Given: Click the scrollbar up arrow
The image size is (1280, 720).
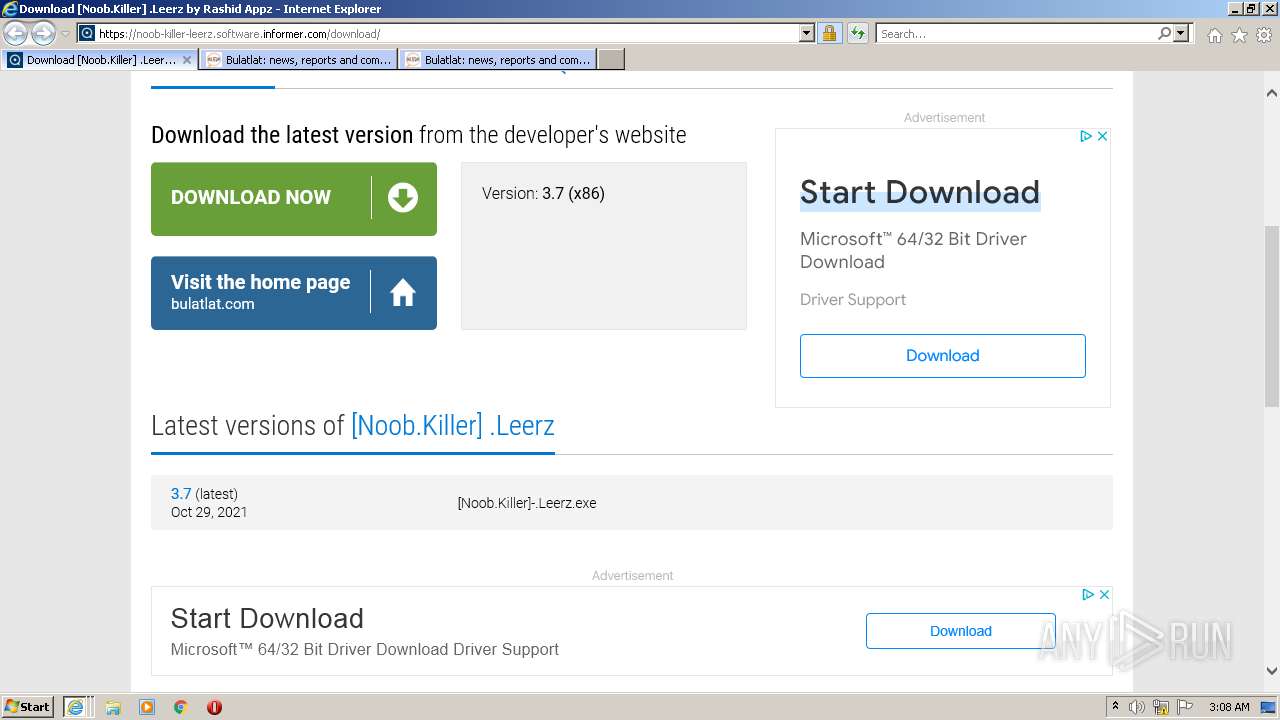Looking at the screenshot, I should coord(1272,93).
